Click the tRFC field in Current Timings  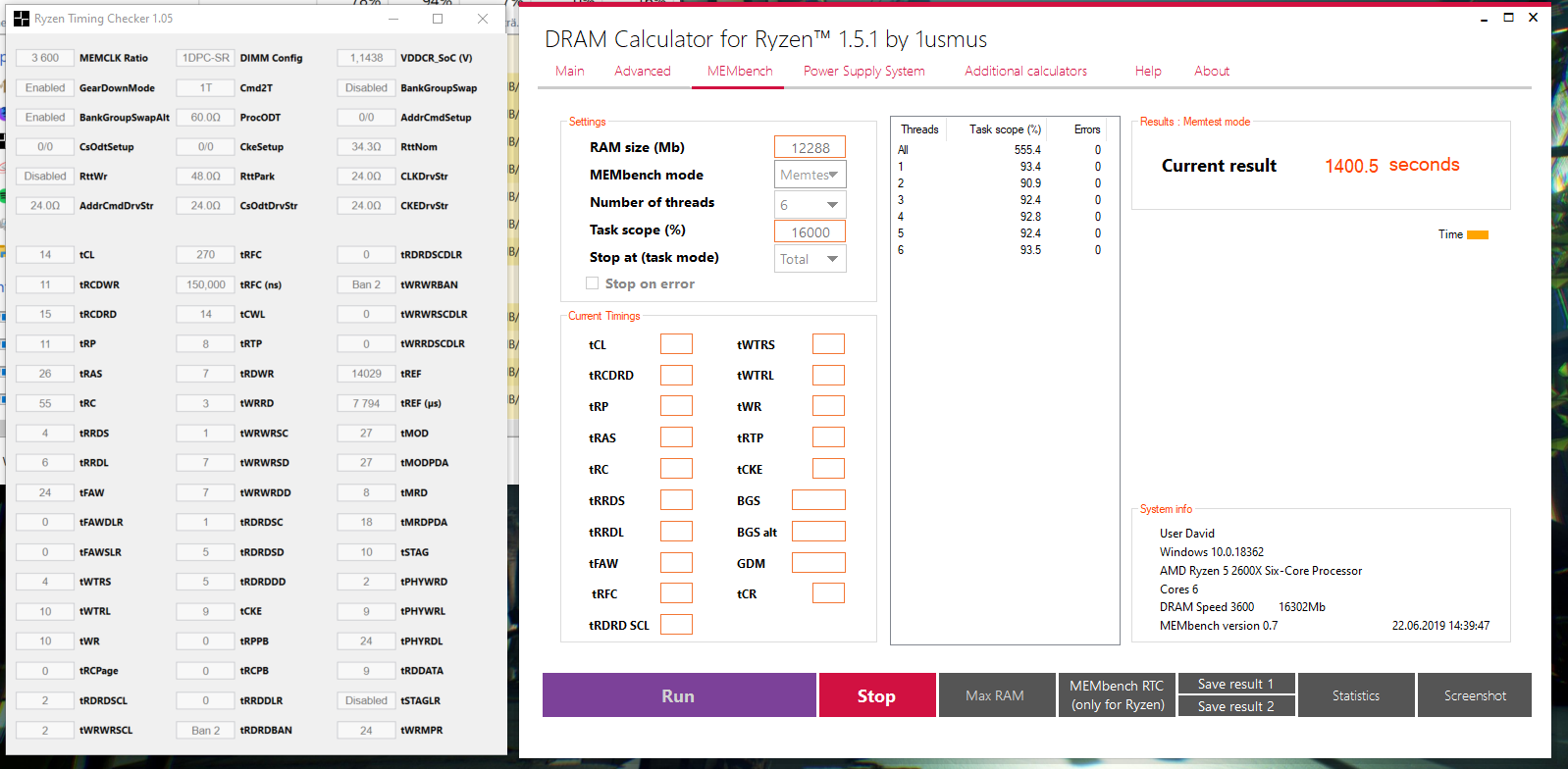point(676,593)
